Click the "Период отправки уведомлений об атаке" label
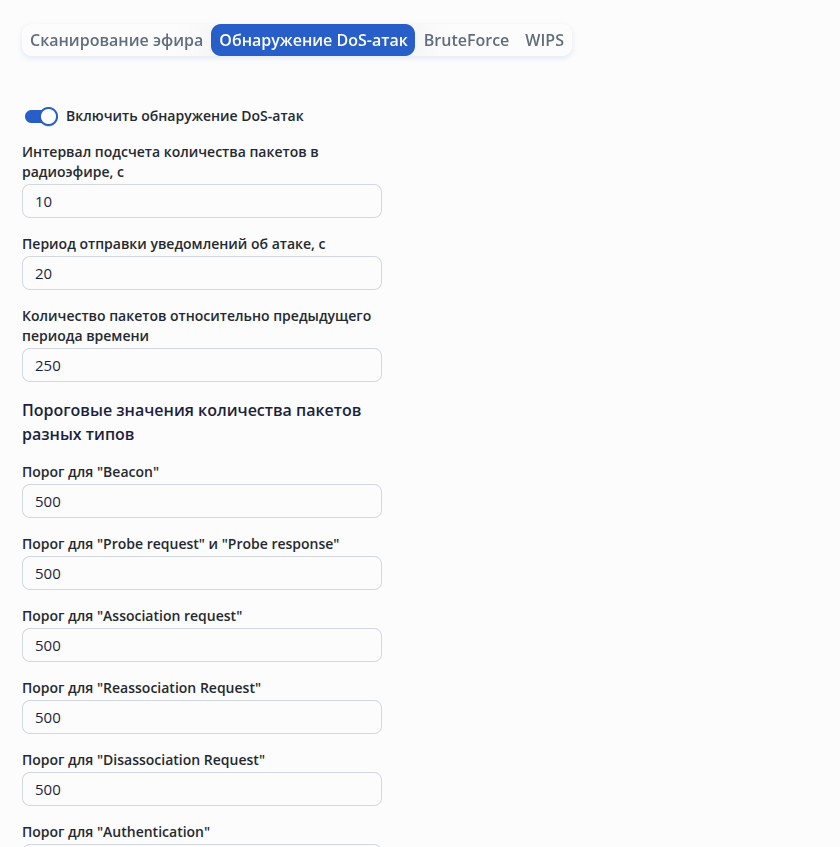 (174, 244)
